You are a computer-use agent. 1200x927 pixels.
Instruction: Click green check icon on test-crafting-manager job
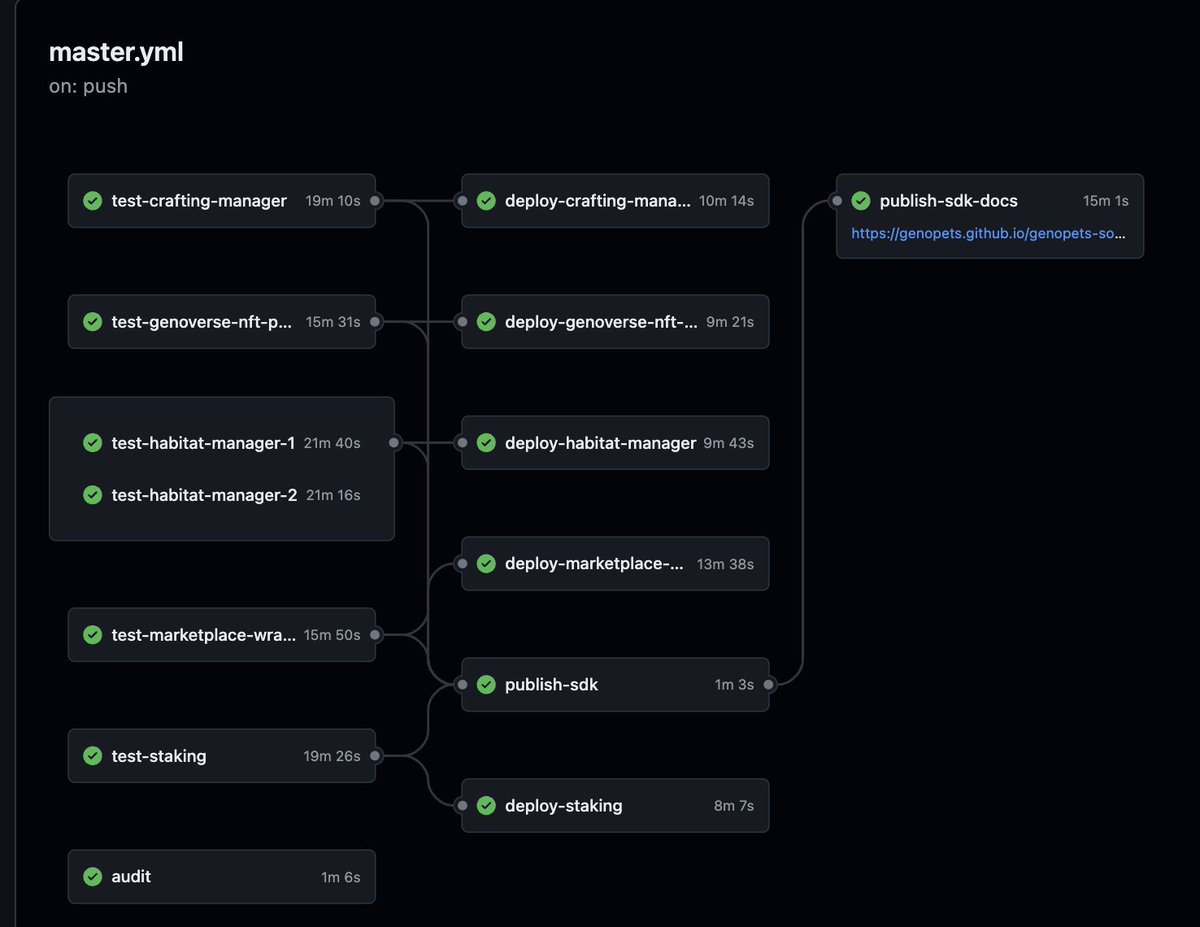pos(93,201)
